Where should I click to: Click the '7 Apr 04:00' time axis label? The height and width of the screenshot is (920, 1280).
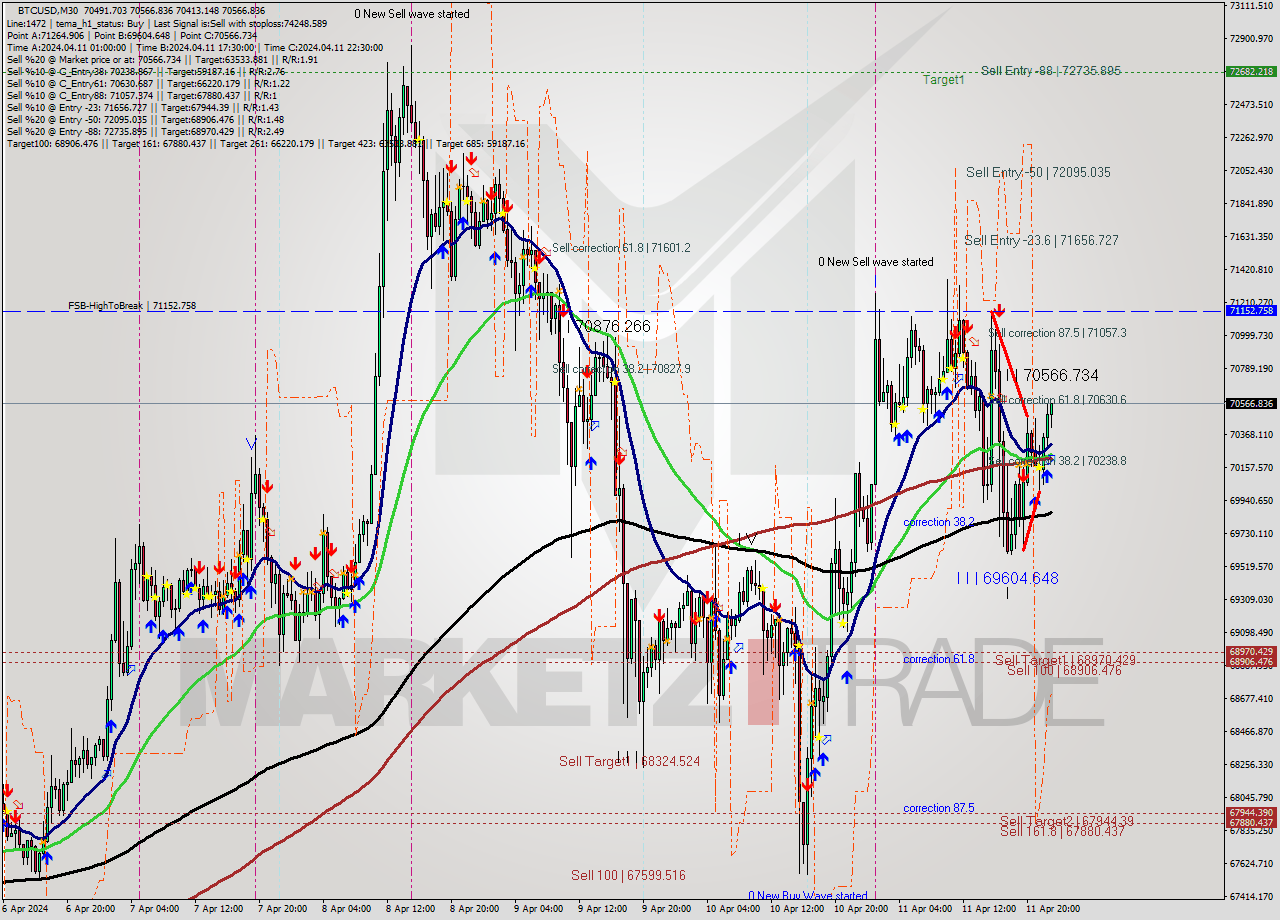click(x=153, y=909)
